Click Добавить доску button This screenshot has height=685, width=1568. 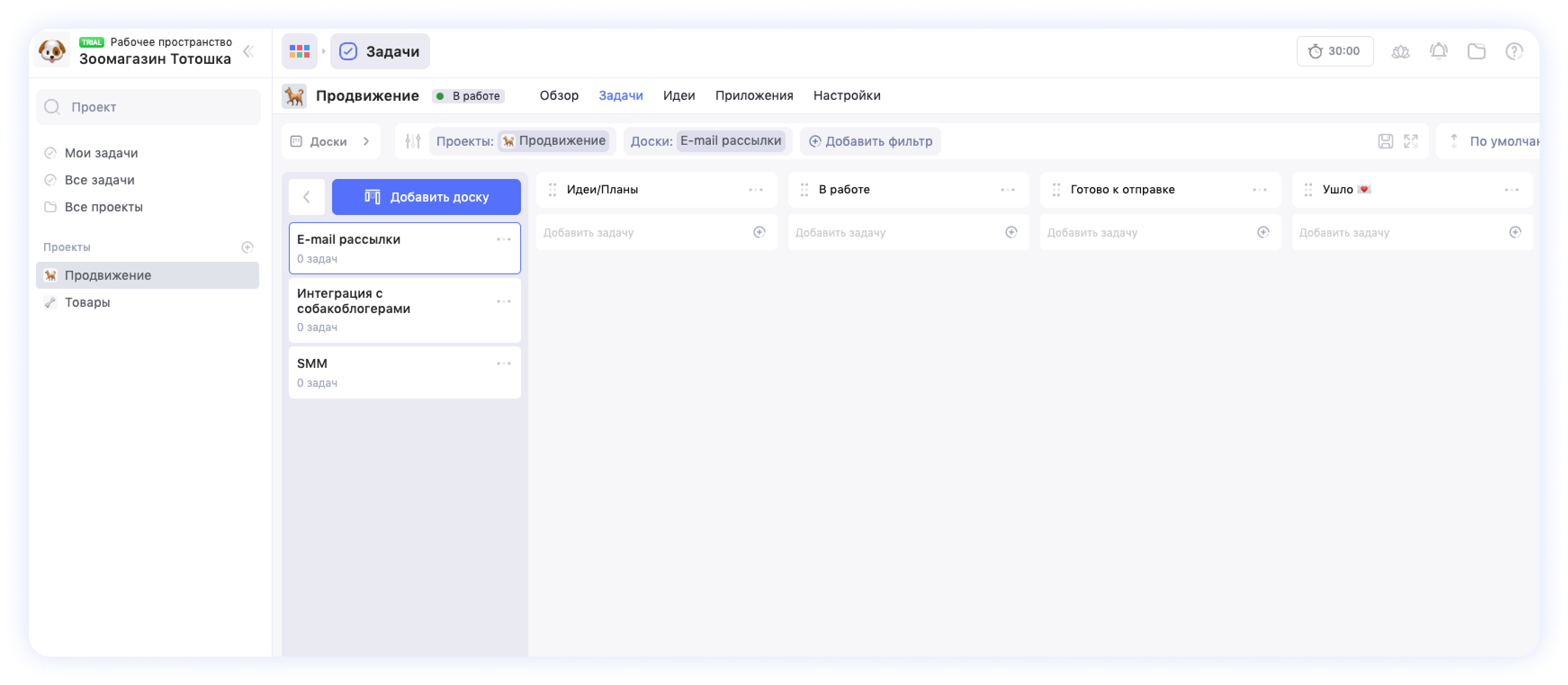click(x=426, y=197)
